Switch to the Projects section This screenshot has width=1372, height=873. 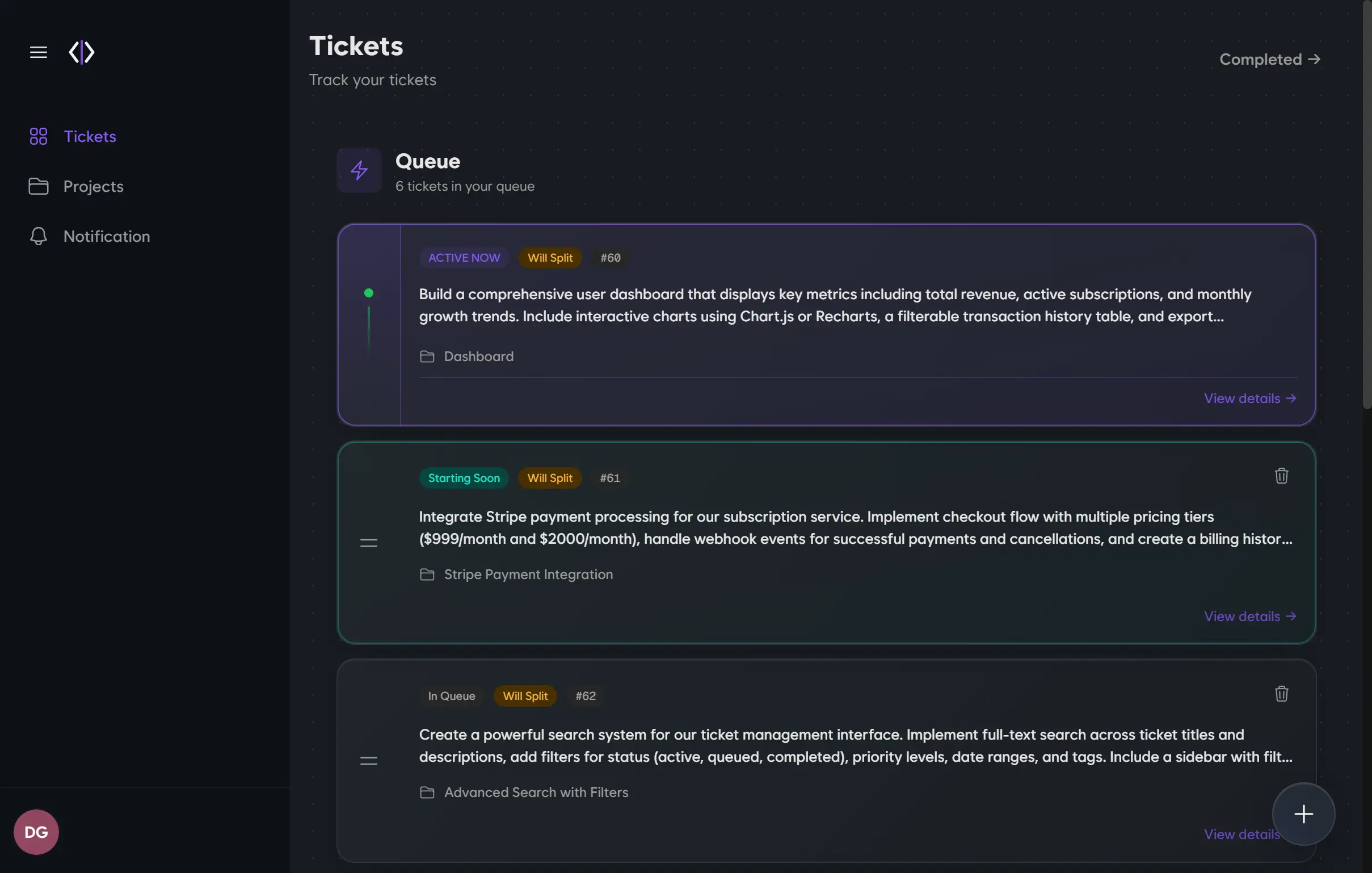point(93,186)
